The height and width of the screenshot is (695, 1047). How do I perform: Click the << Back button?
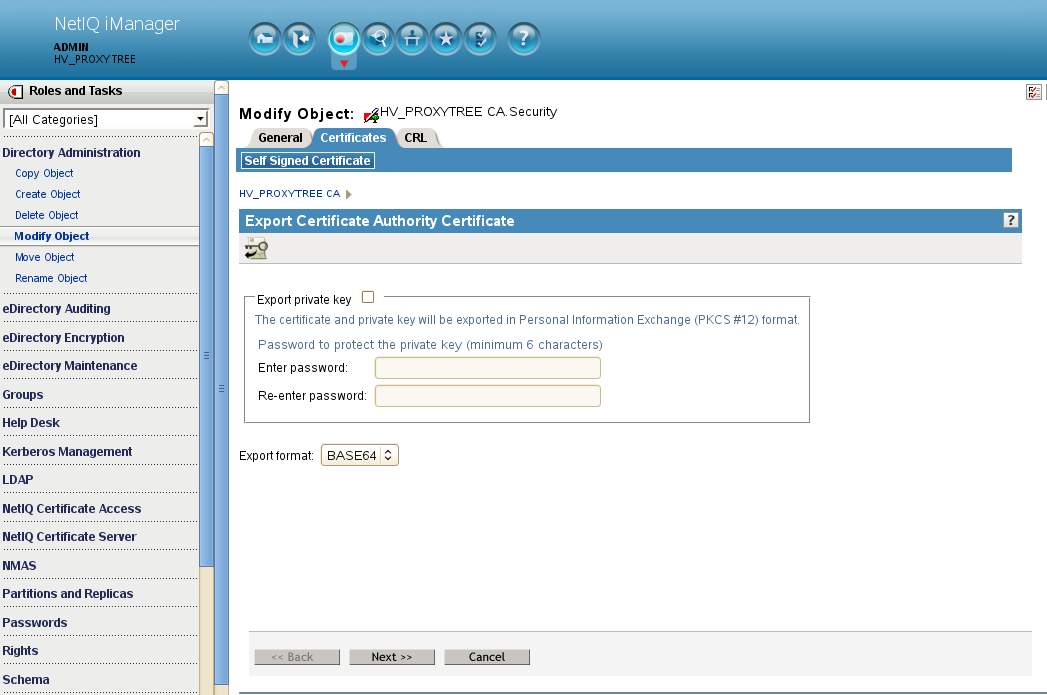click(297, 657)
